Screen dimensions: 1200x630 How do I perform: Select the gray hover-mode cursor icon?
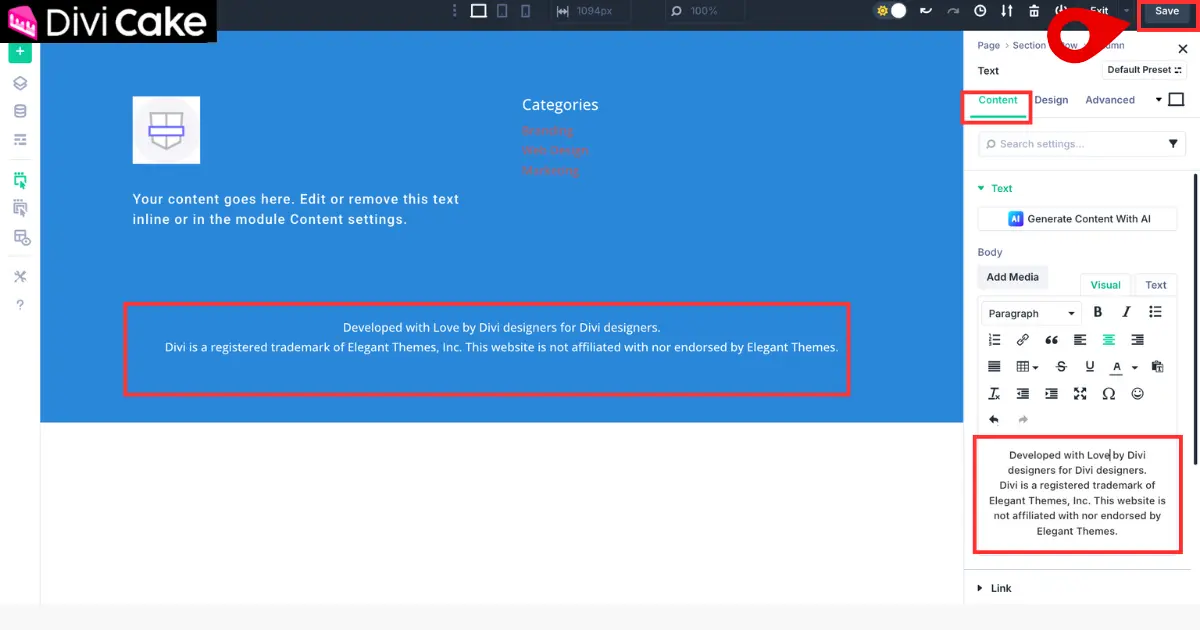click(x=20, y=208)
